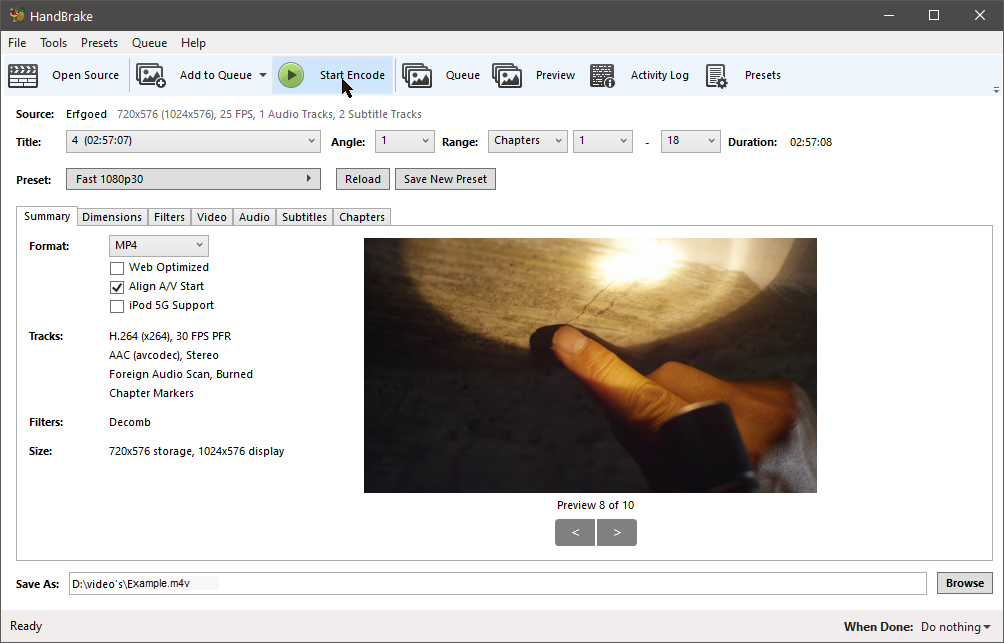Click the source info '720x576 (1024x576), 25 FPS' text
This screenshot has width=1004, height=643.
(185, 115)
